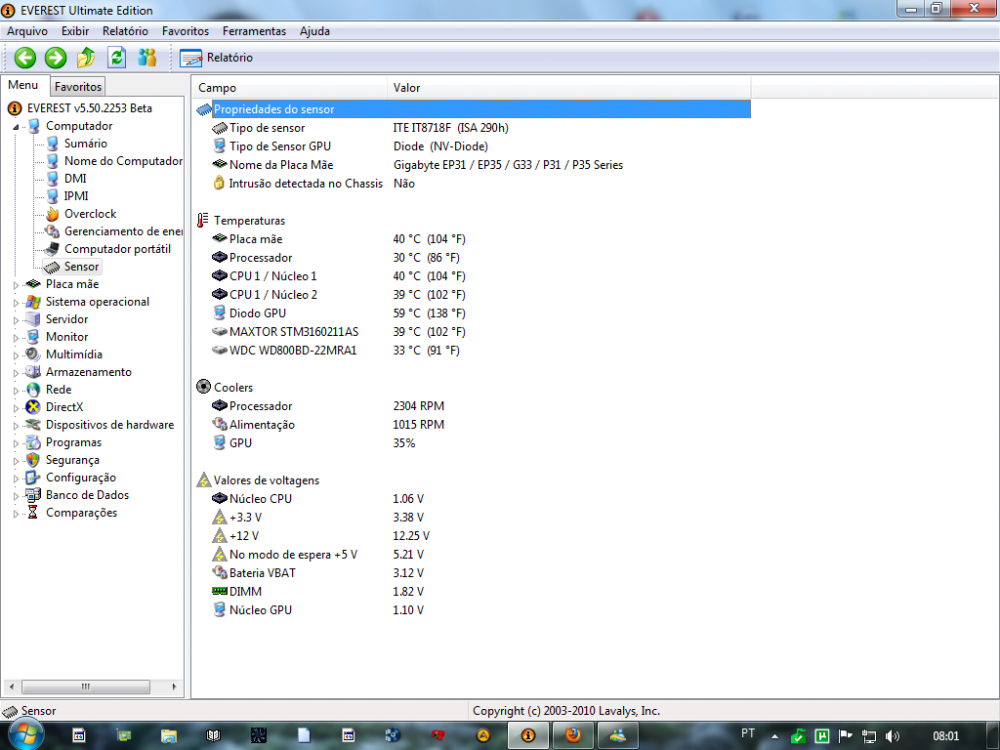
Task: Open Firefox from the Windows taskbar
Action: 572,735
